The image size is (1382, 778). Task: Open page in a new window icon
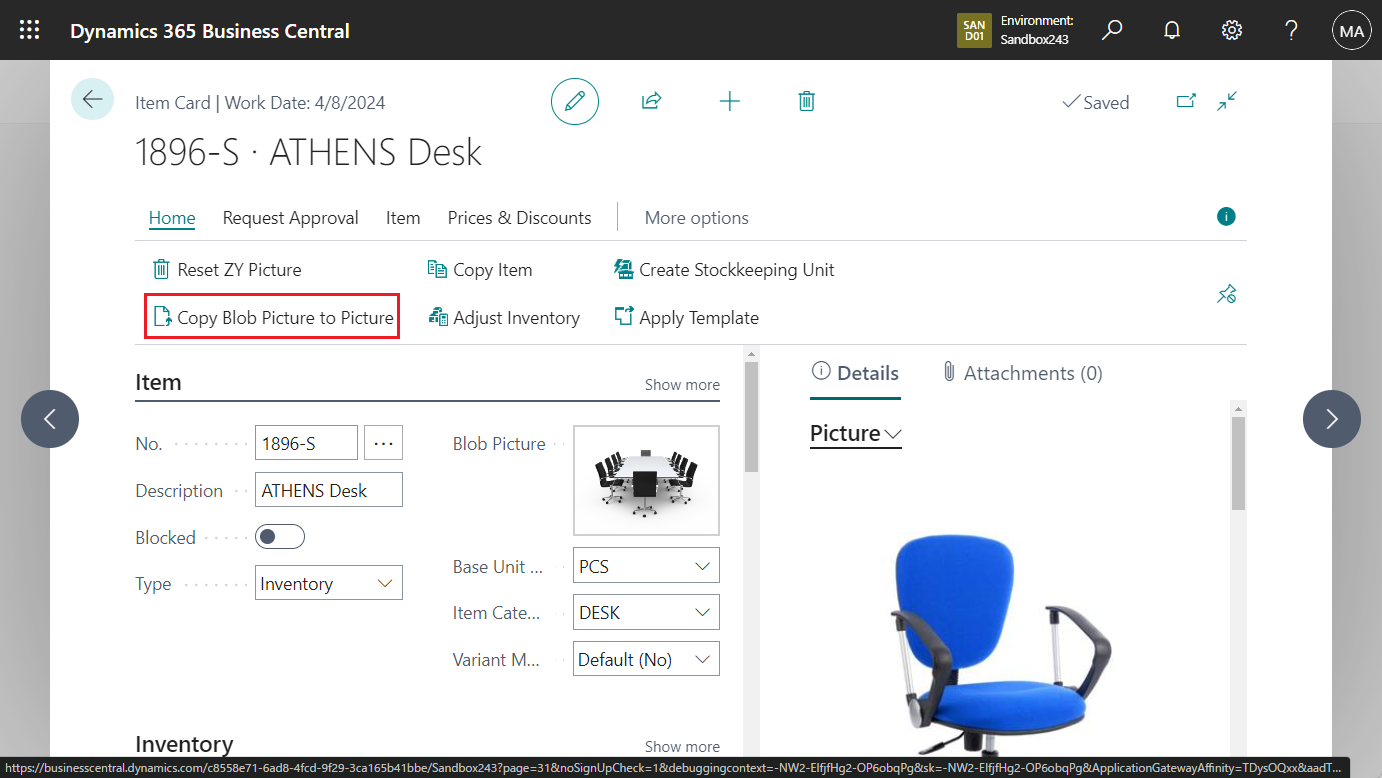coord(1186,101)
